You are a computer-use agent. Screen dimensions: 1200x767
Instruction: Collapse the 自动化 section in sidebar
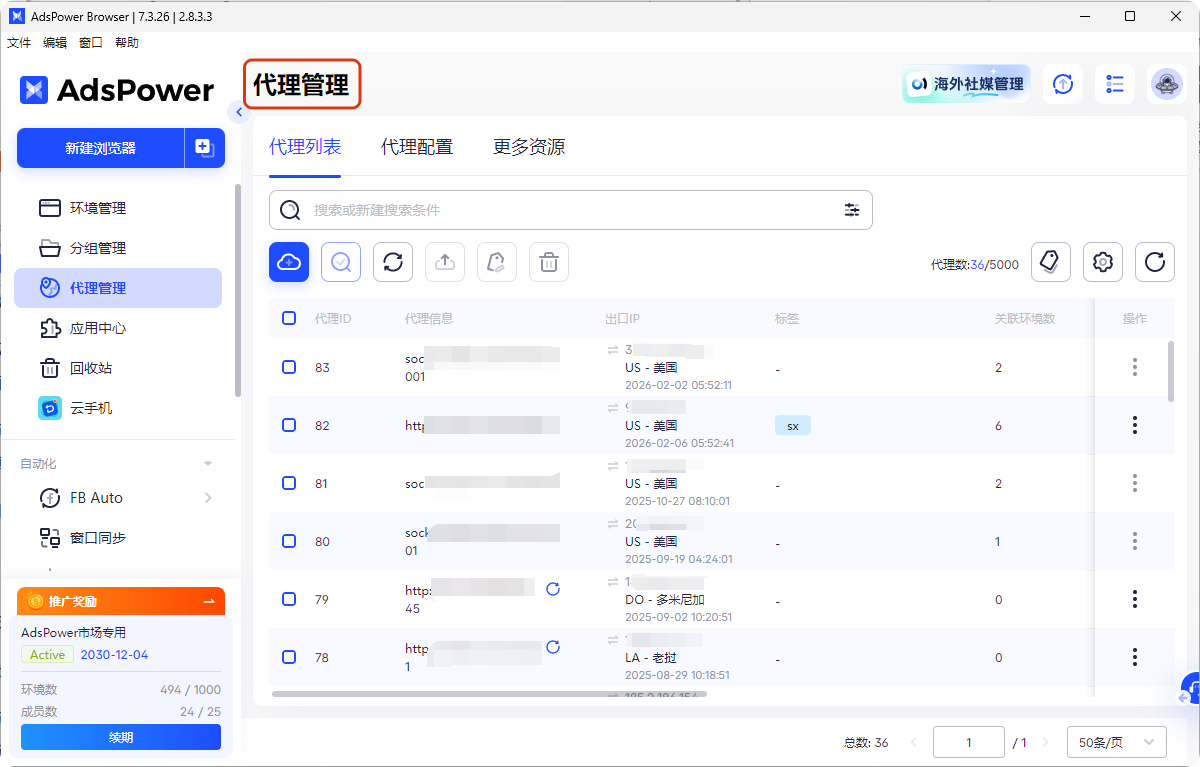[207, 463]
